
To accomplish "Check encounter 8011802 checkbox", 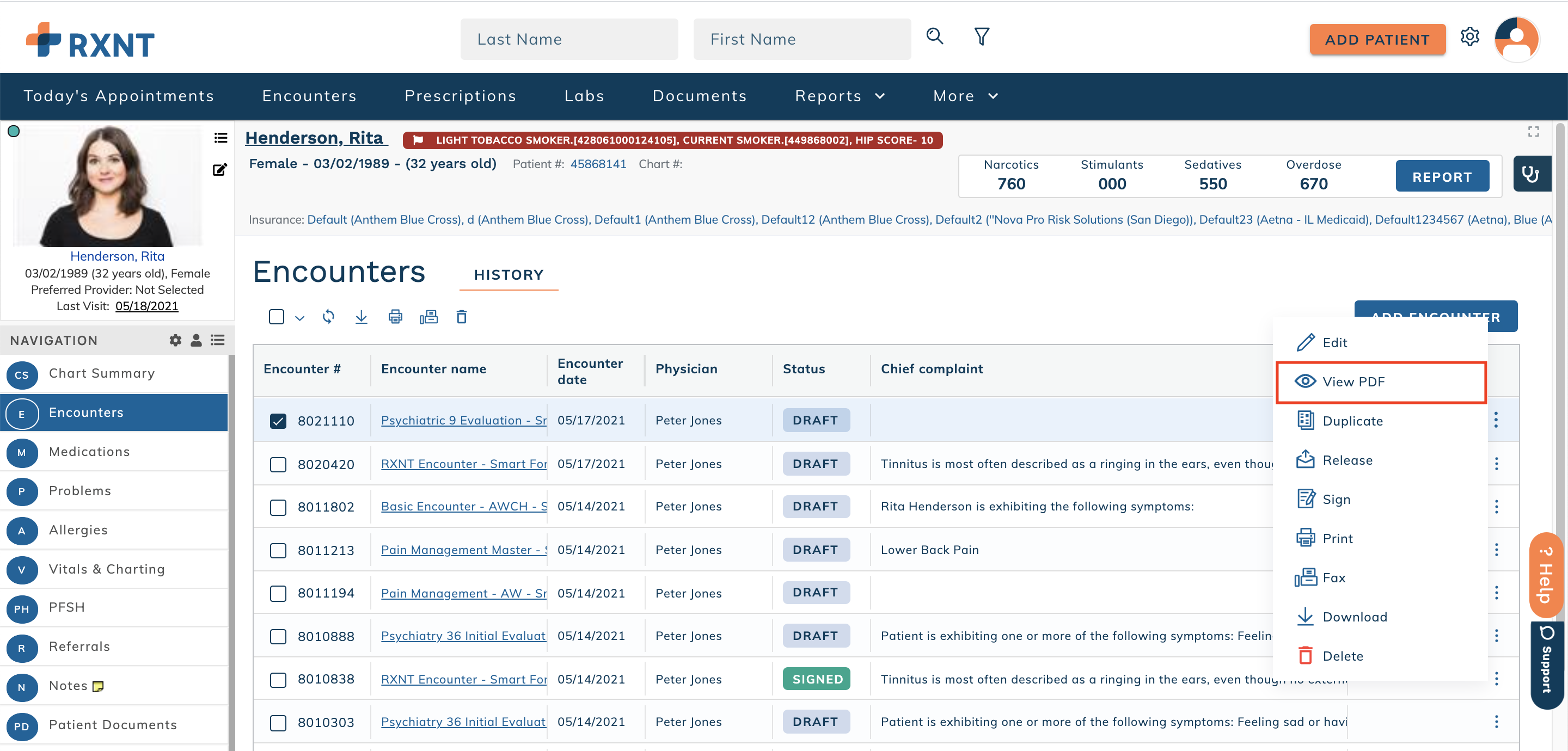I will click(278, 507).
